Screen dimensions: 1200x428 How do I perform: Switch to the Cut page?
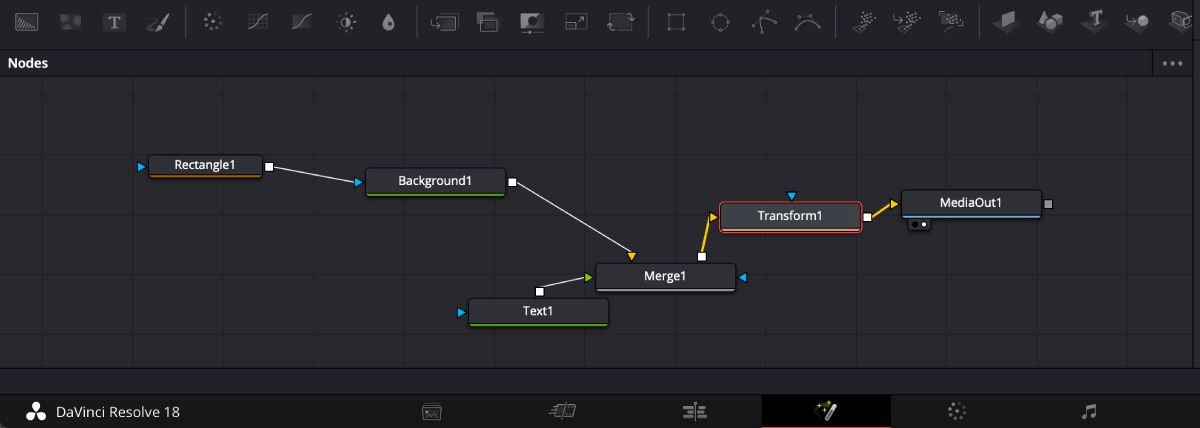click(562, 411)
